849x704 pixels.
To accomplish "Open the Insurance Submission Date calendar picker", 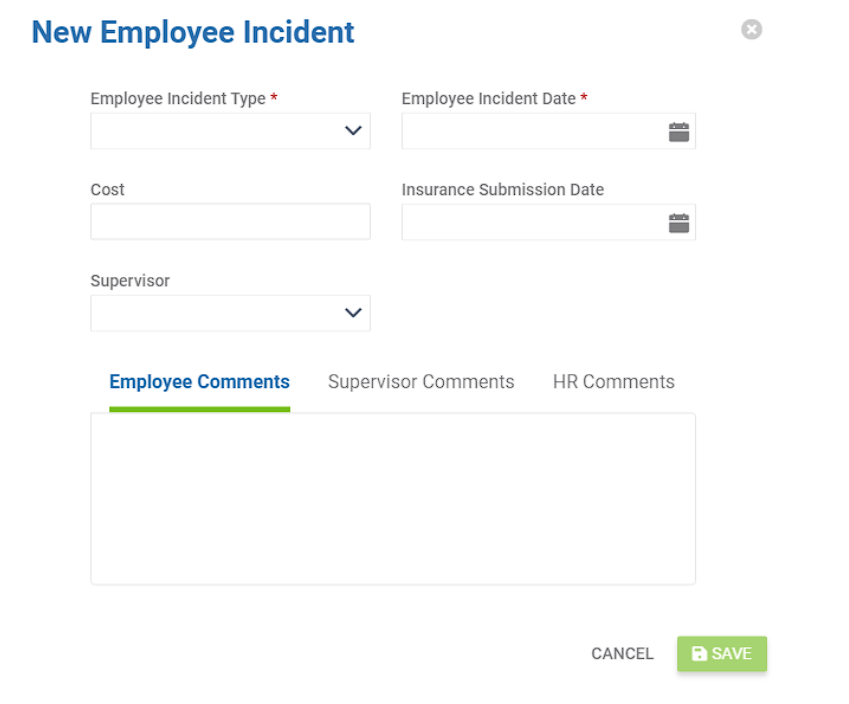I will point(680,221).
